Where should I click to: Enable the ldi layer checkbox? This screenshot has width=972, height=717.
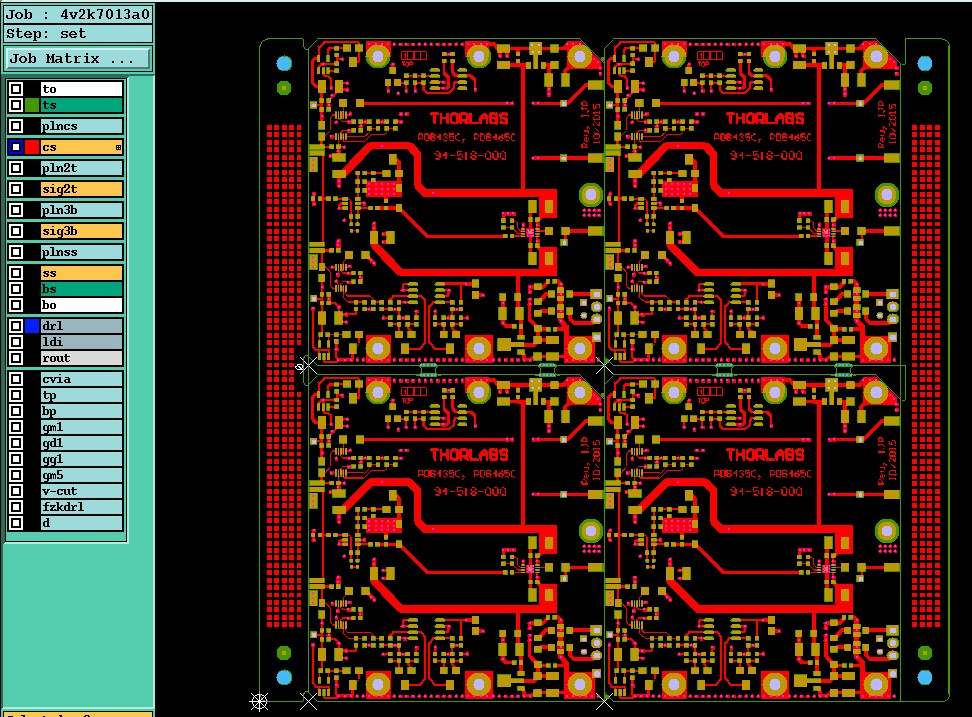(16, 342)
